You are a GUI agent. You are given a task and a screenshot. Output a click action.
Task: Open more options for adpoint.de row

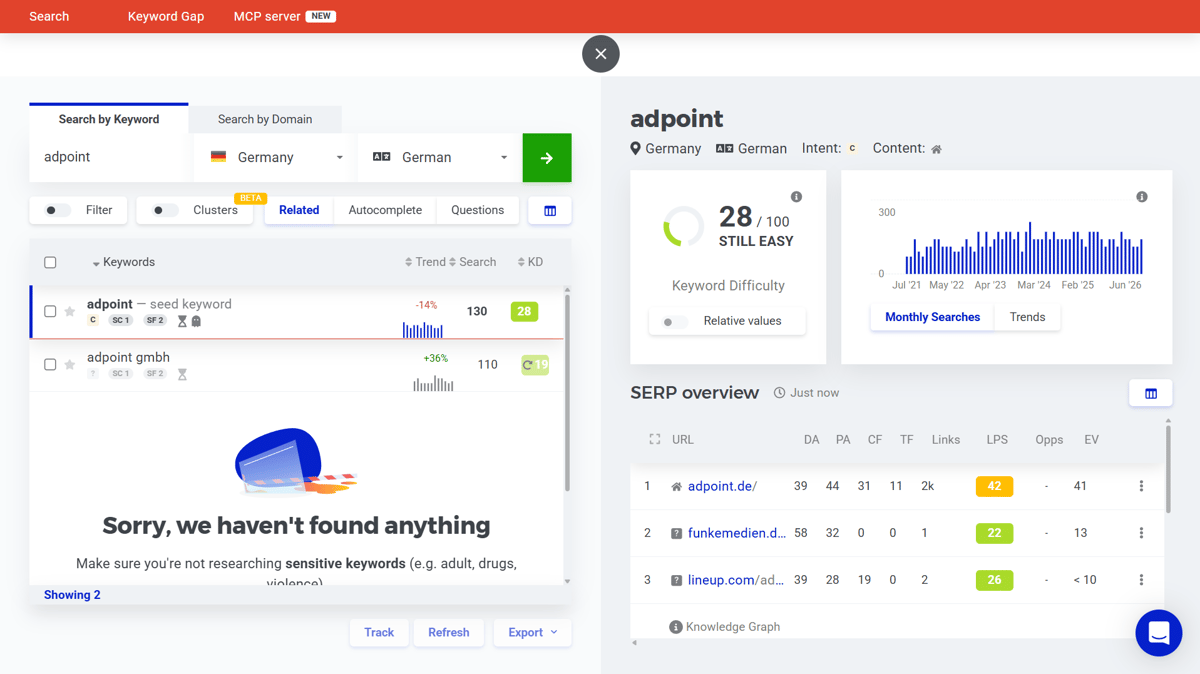(1141, 487)
